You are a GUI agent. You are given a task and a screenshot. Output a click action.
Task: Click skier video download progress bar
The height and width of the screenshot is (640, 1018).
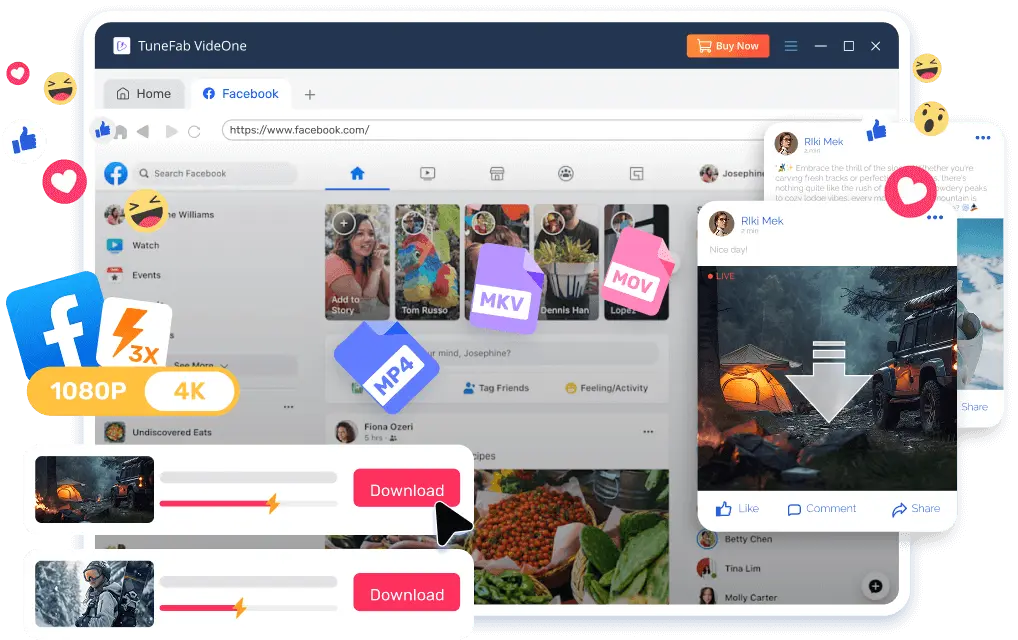point(249,608)
